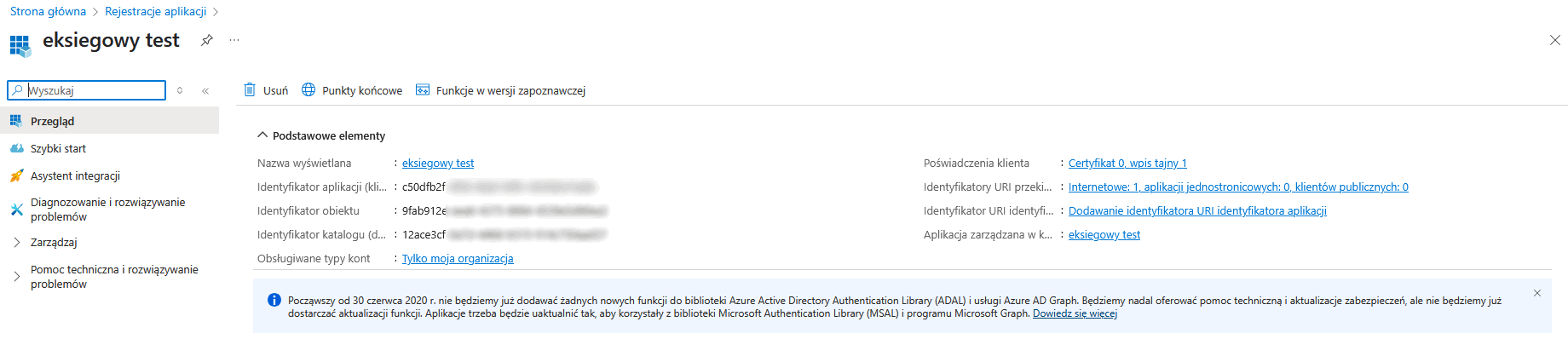Open the eksiegowy test display name link
Screen dimensions: 1568x339
pyautogui.click(x=438, y=163)
